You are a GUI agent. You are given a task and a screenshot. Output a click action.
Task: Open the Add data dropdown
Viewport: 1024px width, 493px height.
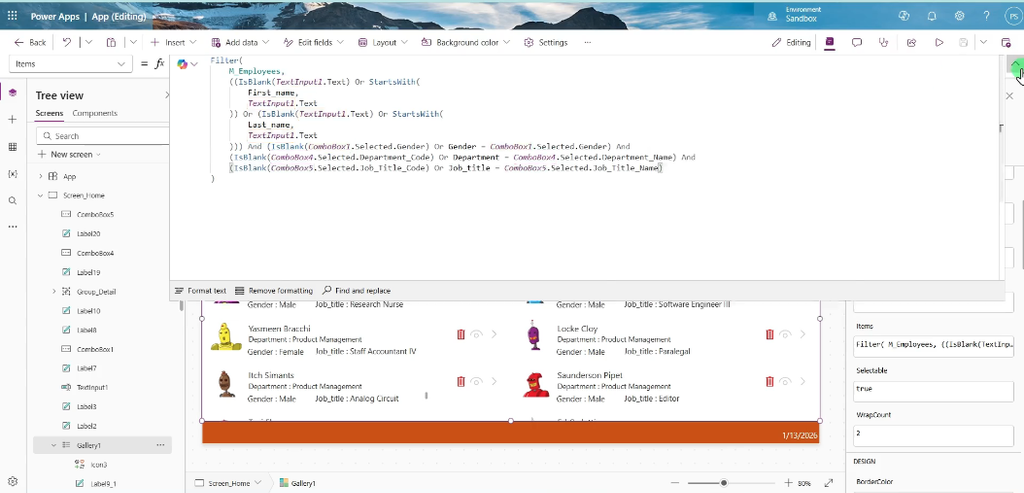tap(240, 42)
